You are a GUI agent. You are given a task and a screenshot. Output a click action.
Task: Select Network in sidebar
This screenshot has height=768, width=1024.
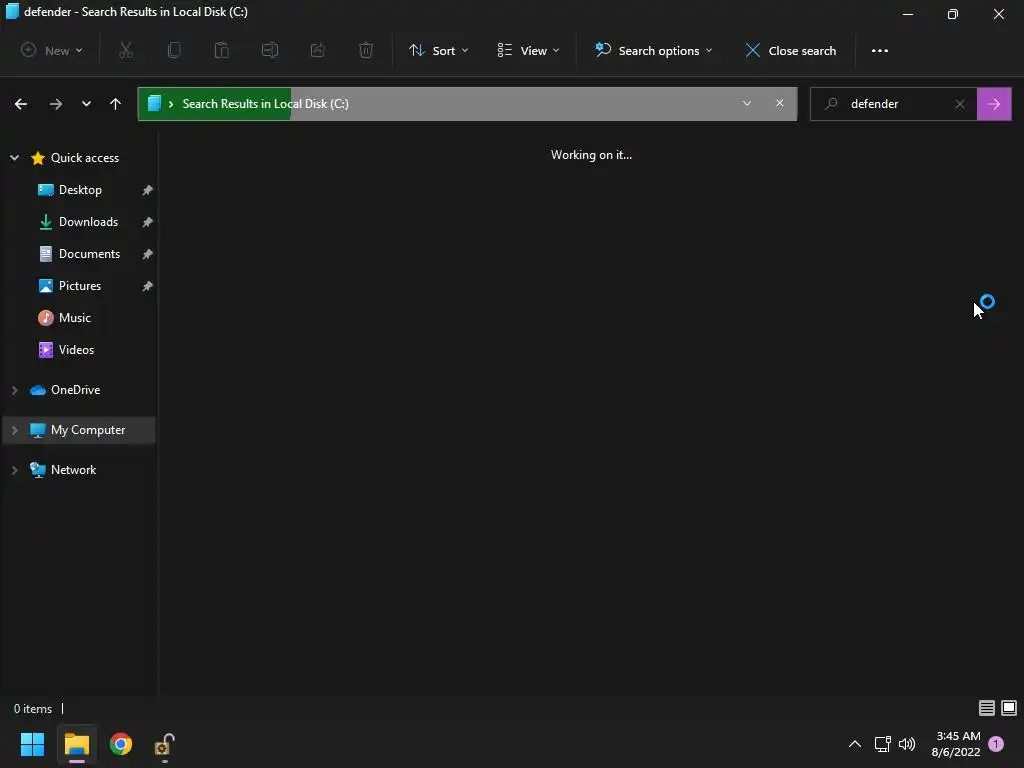73,470
